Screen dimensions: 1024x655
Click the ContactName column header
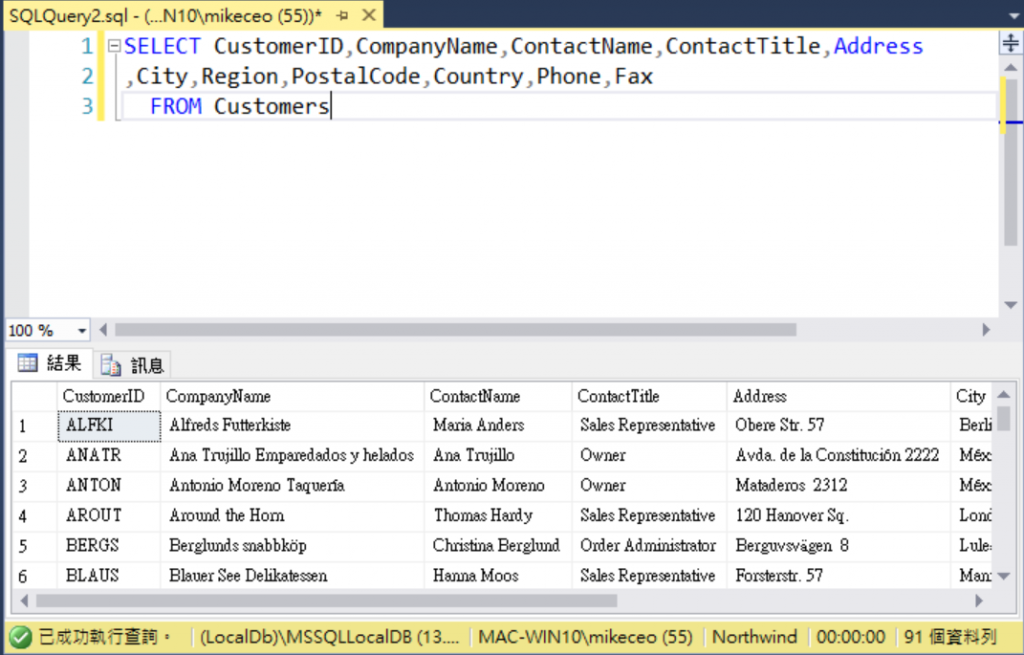pyautogui.click(x=498, y=396)
